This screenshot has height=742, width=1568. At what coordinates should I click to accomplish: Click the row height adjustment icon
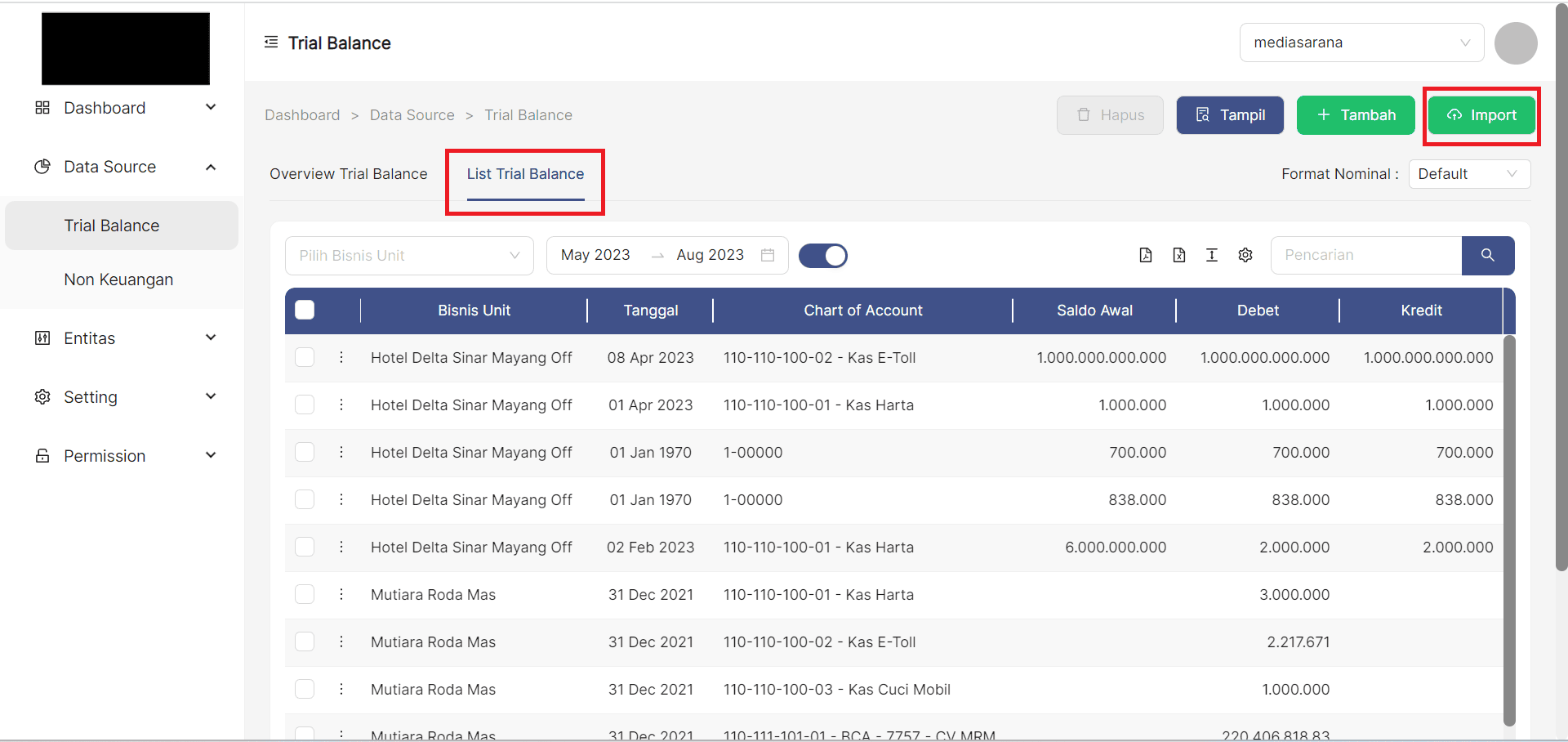(x=1212, y=255)
